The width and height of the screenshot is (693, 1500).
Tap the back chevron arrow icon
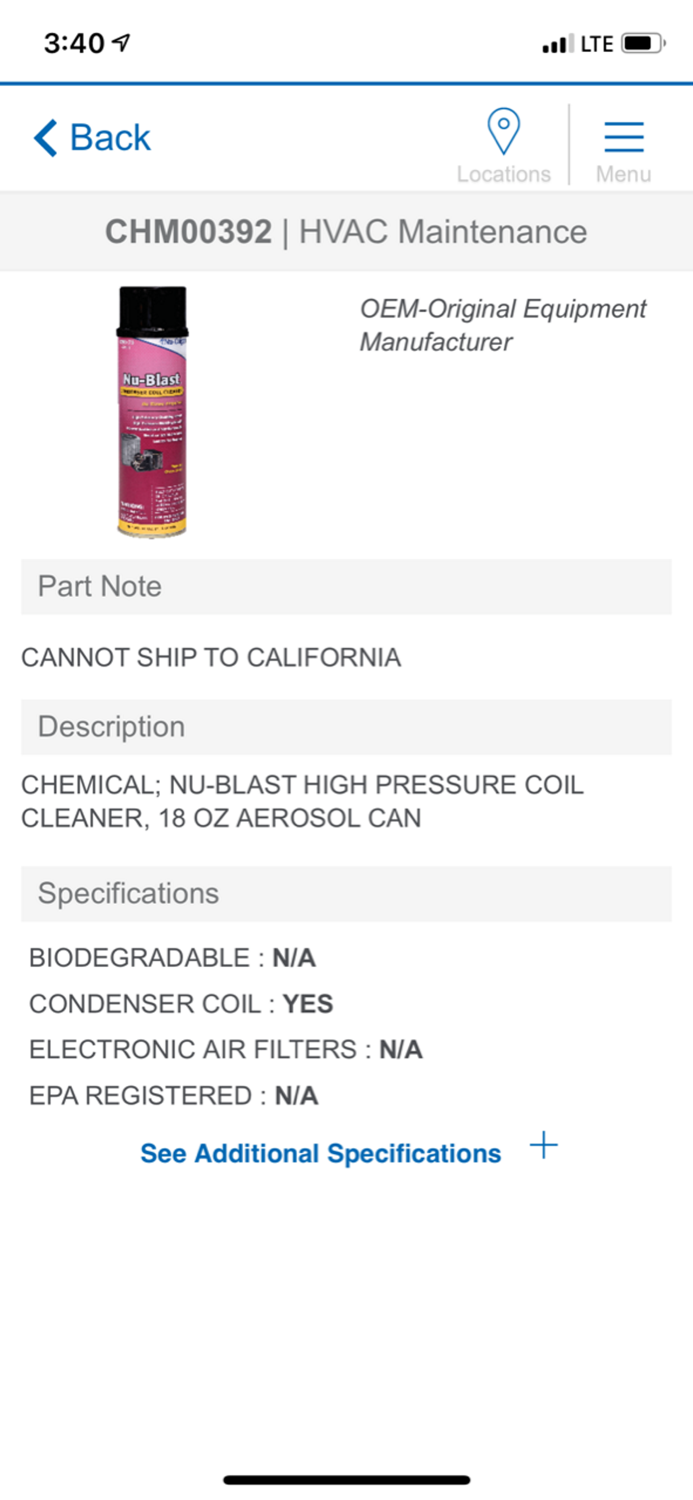tap(42, 137)
